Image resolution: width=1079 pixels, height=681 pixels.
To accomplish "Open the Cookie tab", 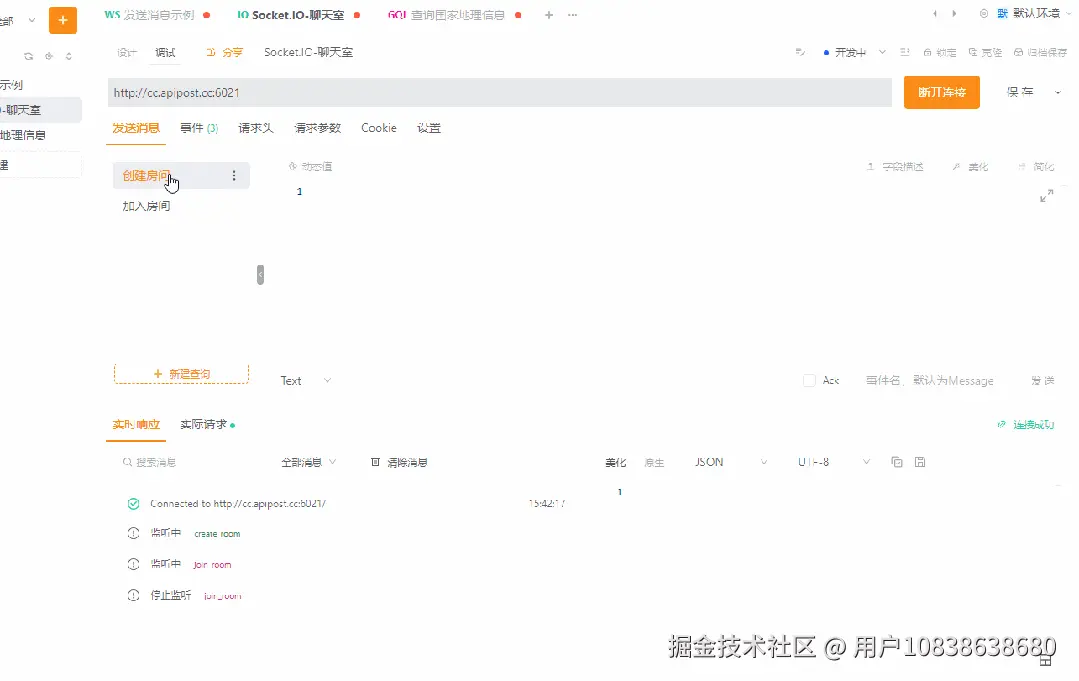I will click(x=378, y=128).
